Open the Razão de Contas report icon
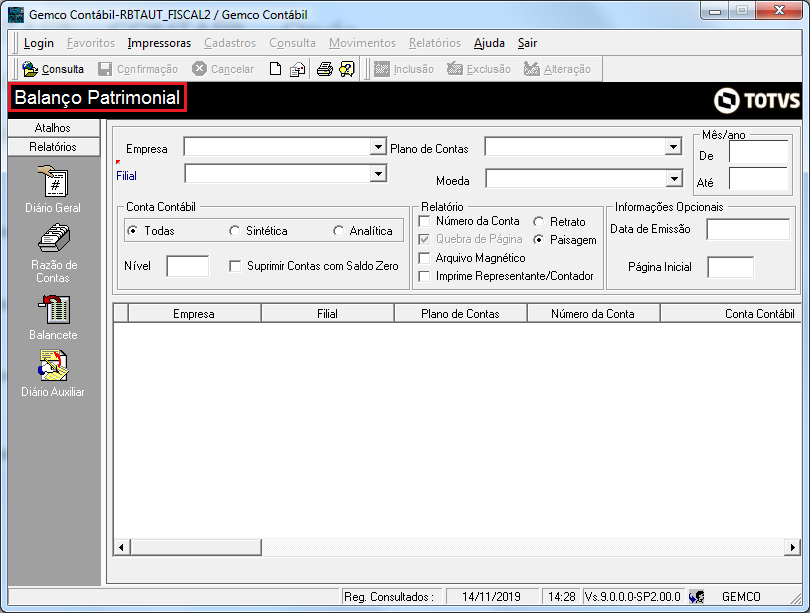This screenshot has width=810, height=613. 53,239
